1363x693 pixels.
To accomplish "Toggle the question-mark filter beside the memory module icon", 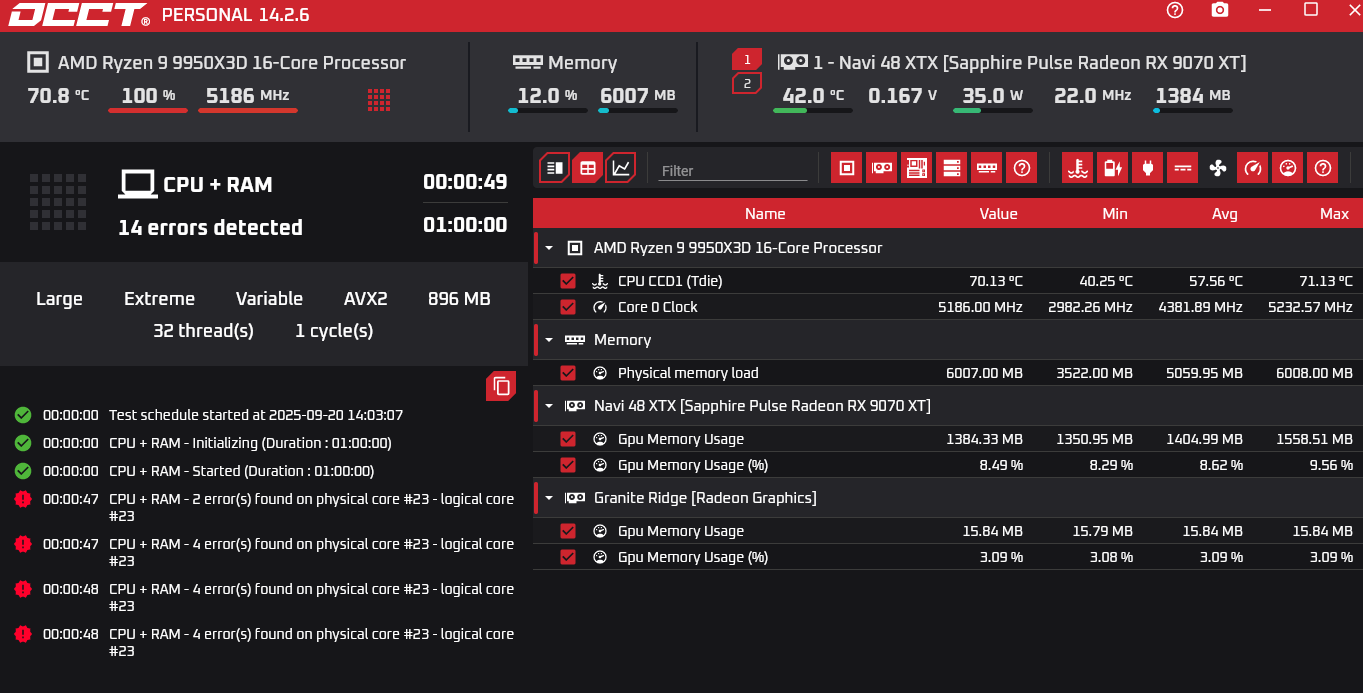I will pos(1021,168).
